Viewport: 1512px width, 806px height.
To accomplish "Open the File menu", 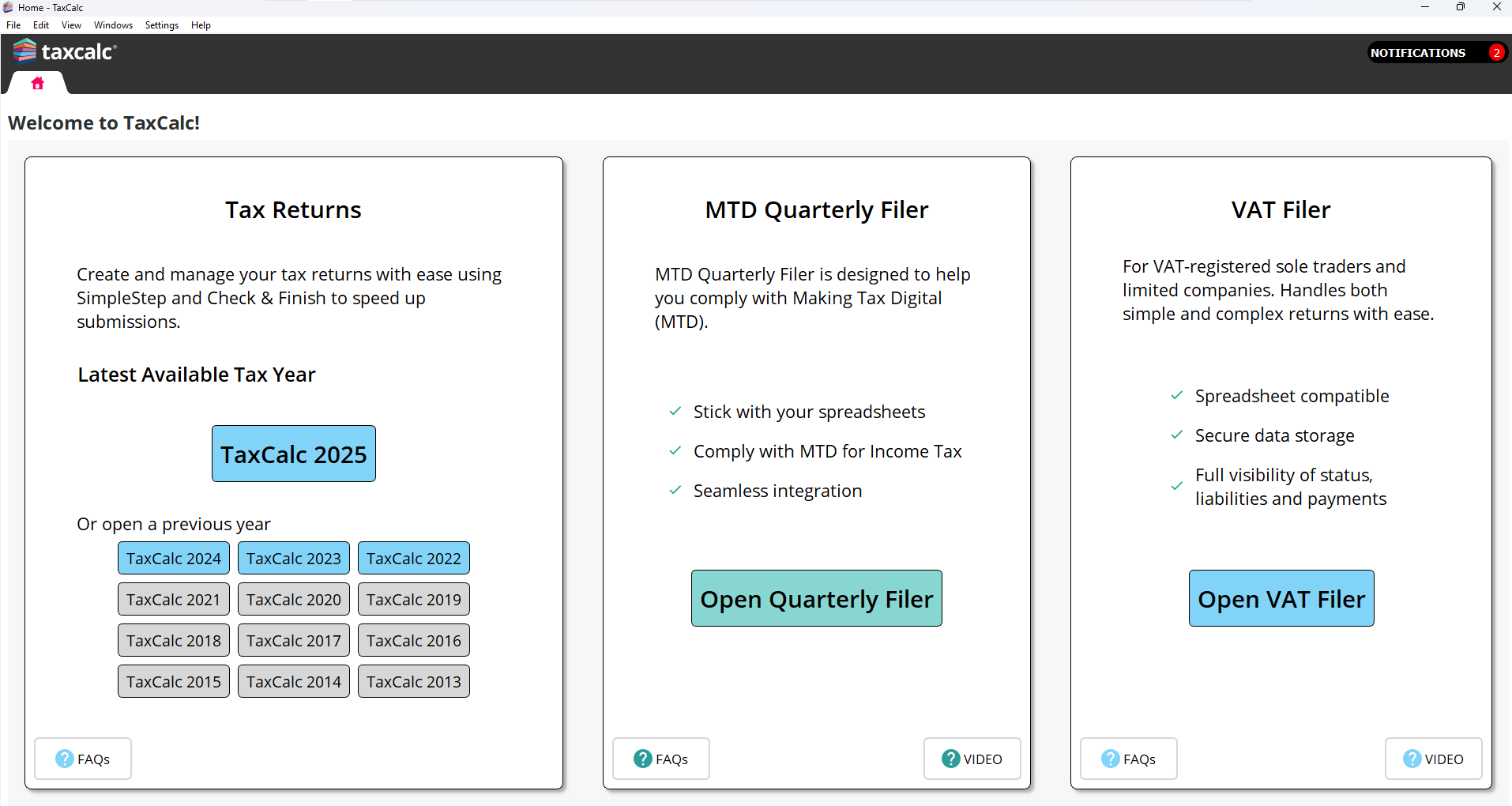I will pyautogui.click(x=13, y=25).
